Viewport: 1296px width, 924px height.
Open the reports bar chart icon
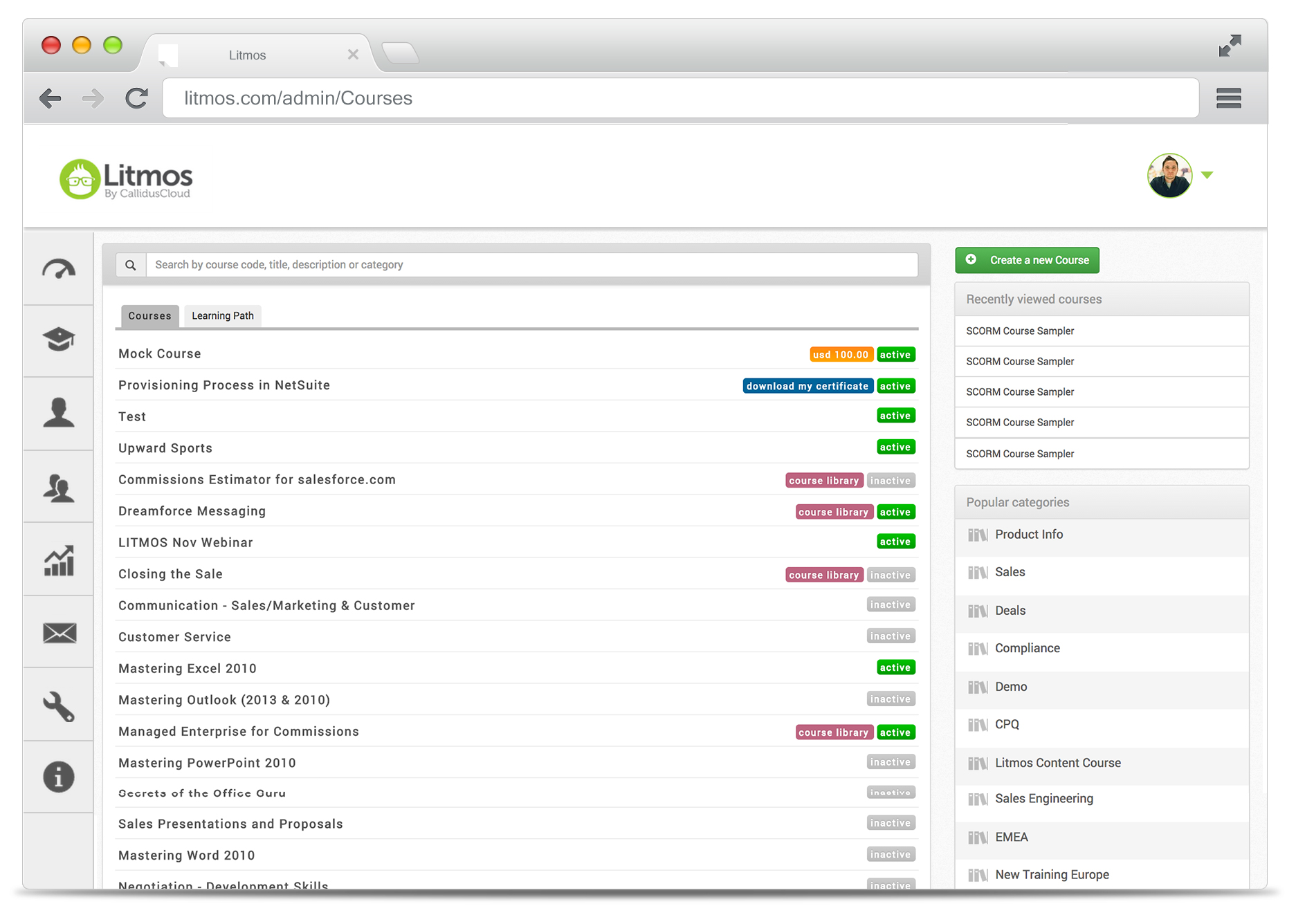pos(59,560)
